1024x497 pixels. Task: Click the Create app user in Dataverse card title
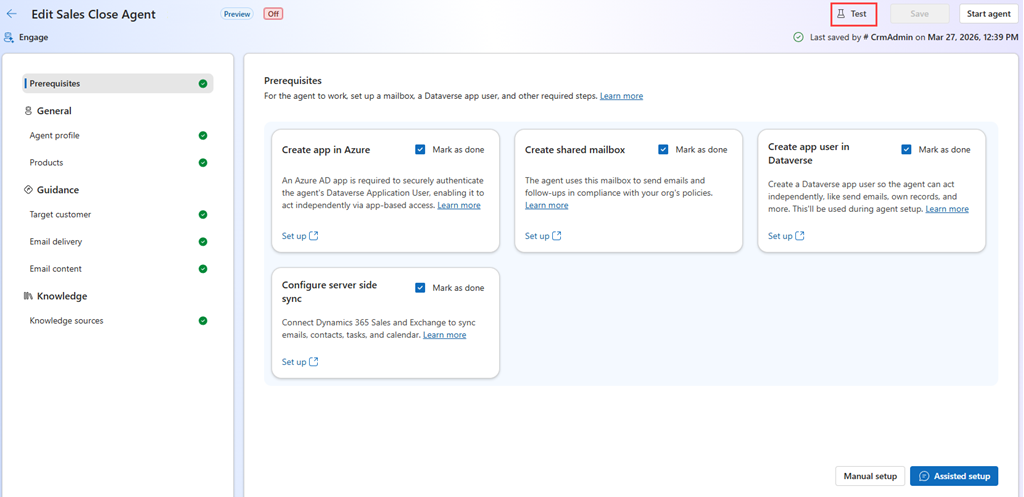coord(809,153)
